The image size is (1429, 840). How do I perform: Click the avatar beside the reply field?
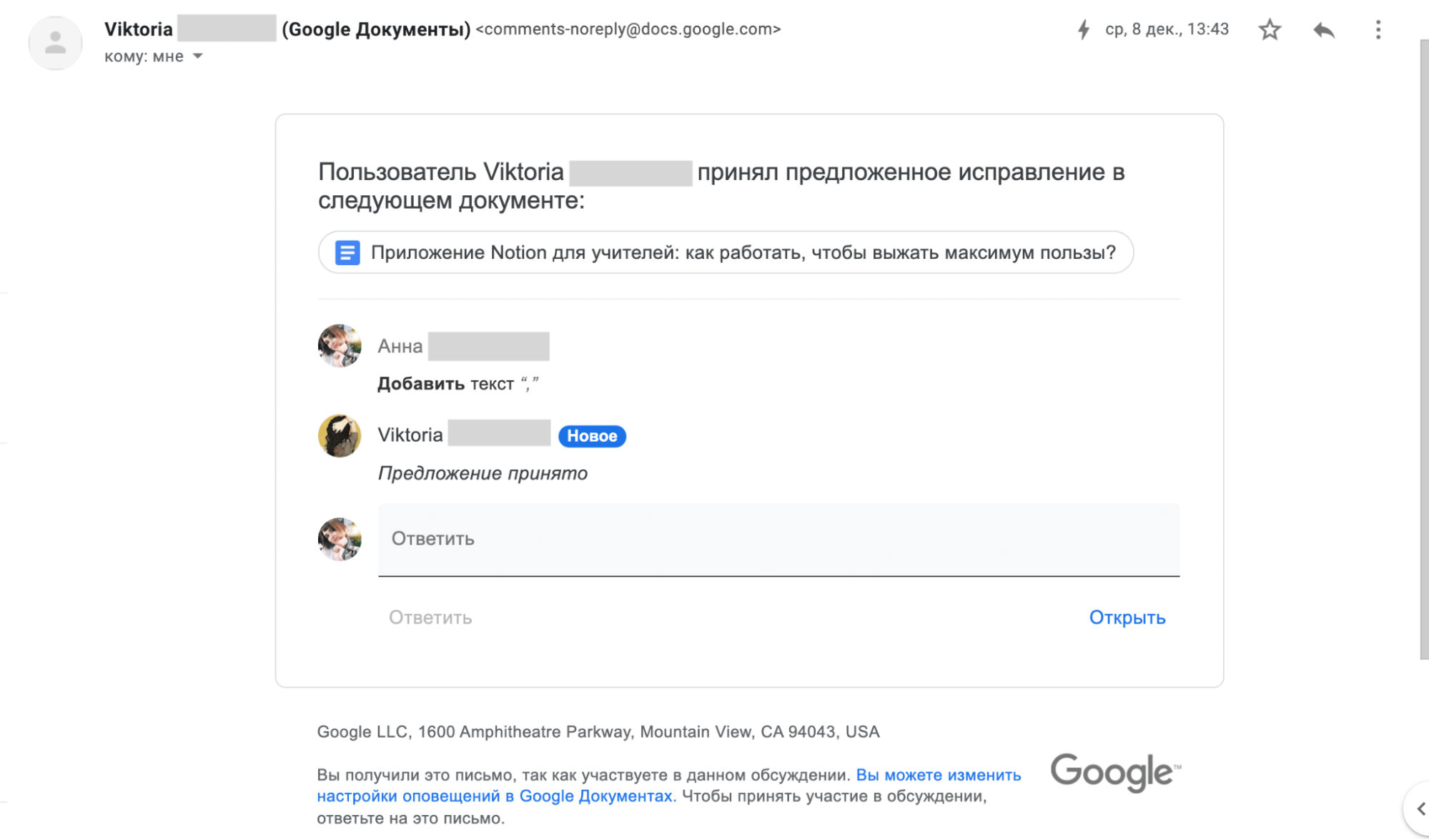[x=340, y=540]
